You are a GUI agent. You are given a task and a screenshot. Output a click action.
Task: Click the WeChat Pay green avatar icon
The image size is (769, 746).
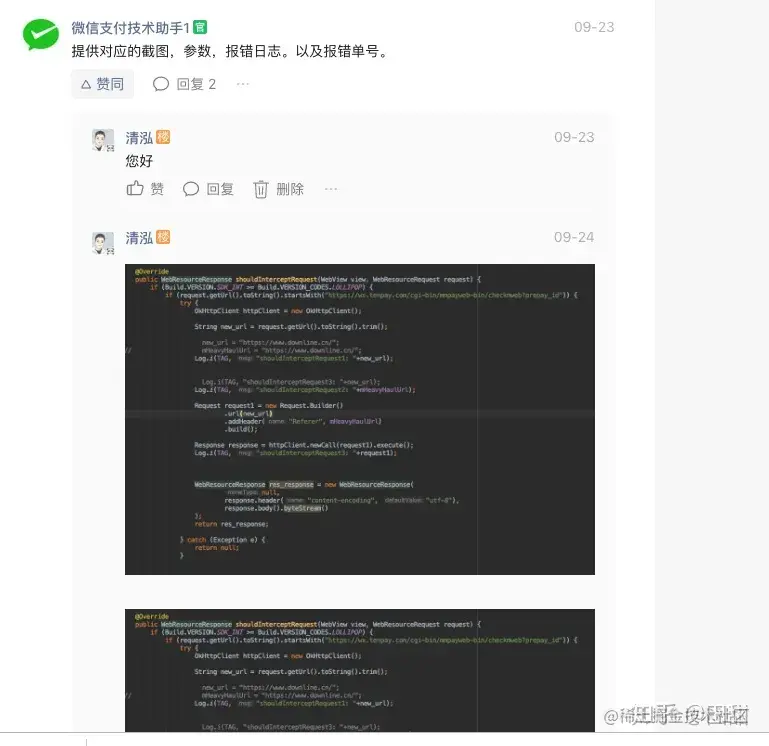point(41,34)
